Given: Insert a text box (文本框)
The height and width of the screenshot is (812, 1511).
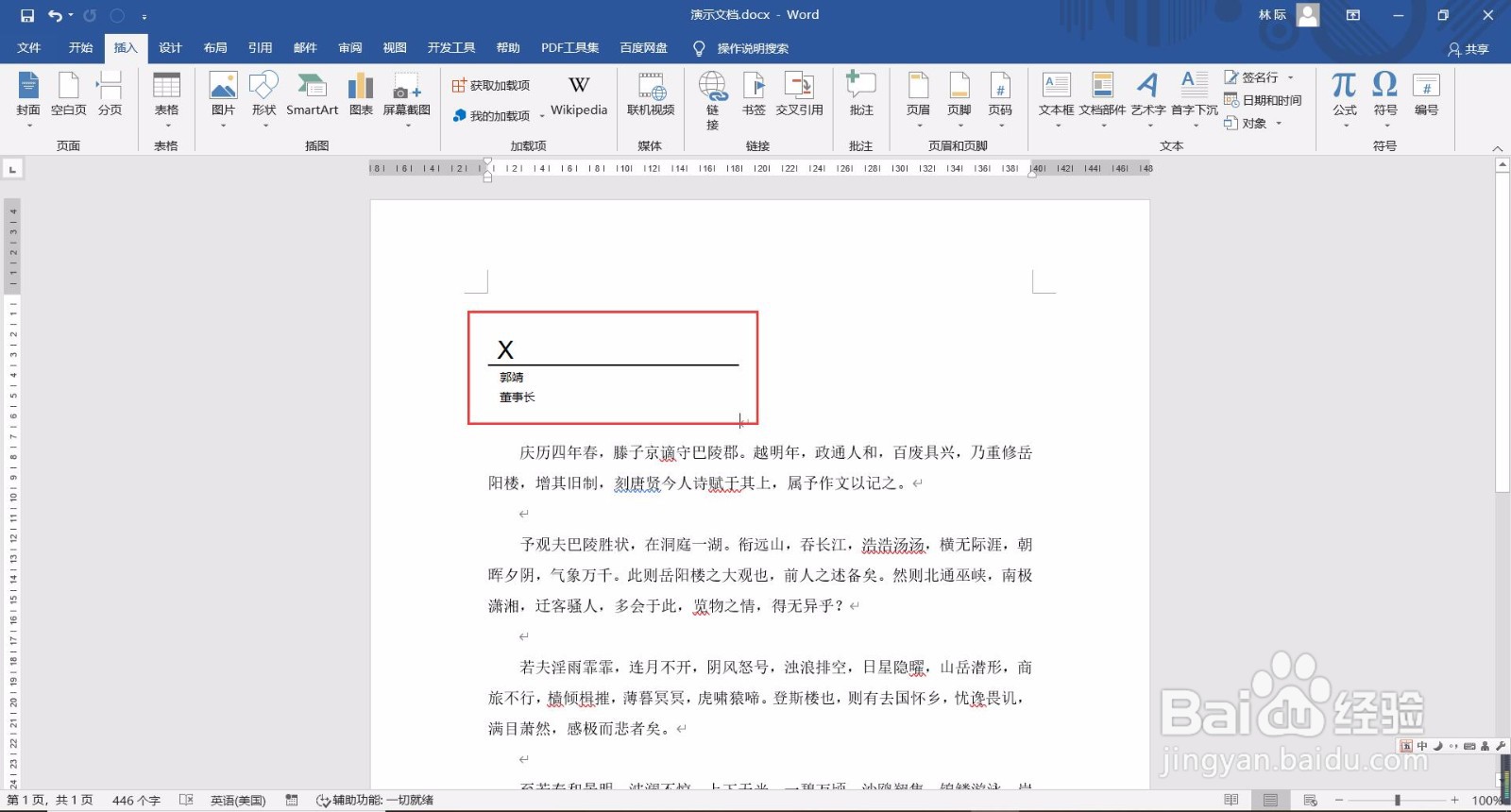Looking at the screenshot, I should (x=1056, y=99).
